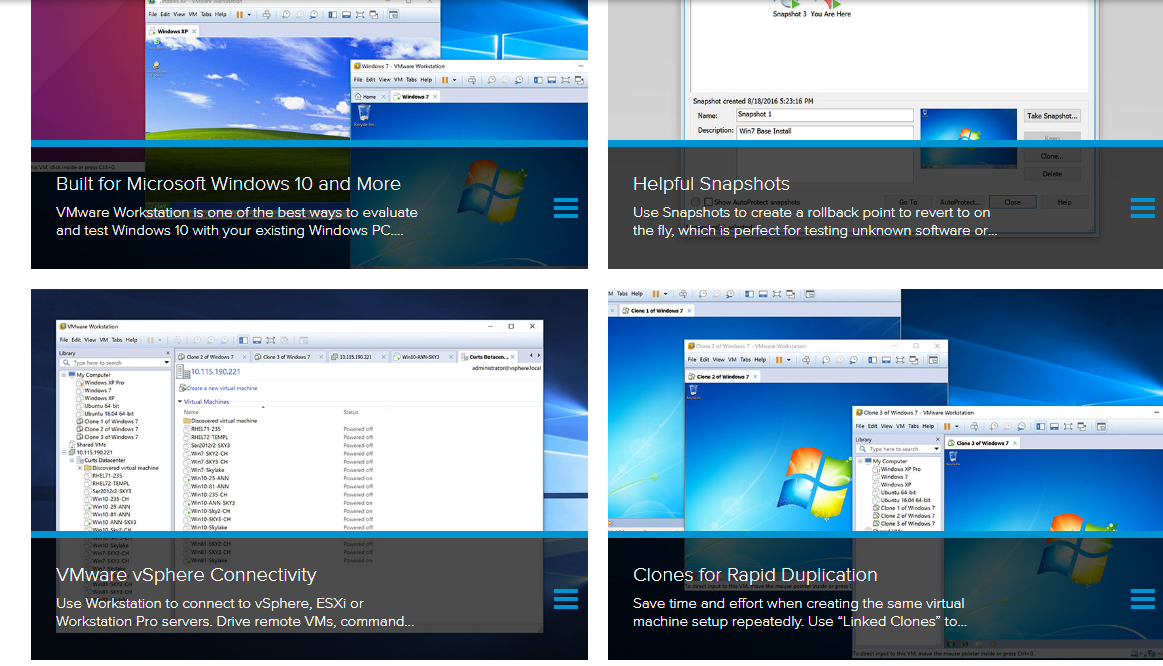The height and width of the screenshot is (666, 1163).
Task: Click 'Built for Microsoft Windows 10 and More' heading
Action: (x=228, y=184)
